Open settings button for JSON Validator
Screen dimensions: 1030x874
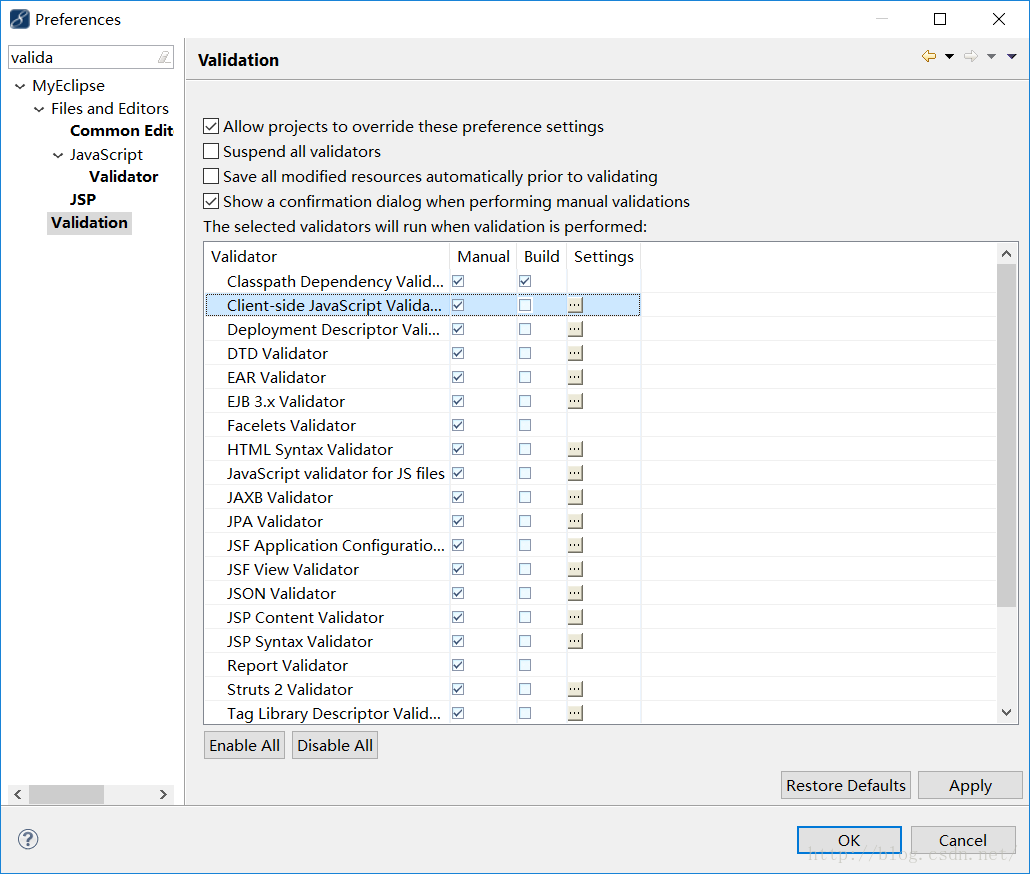click(575, 593)
